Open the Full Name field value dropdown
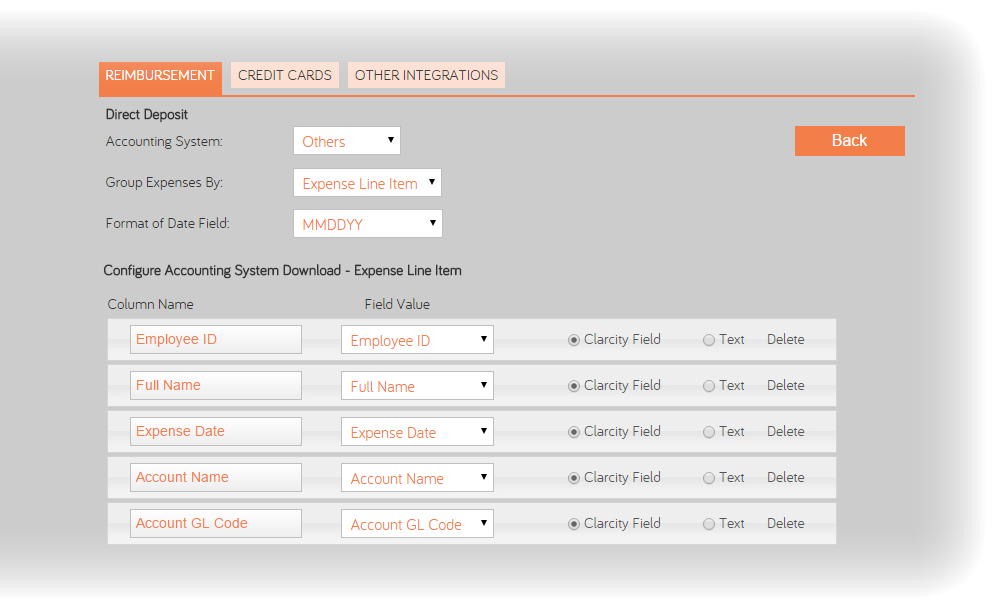This screenshot has width=996, height=609. [417, 386]
